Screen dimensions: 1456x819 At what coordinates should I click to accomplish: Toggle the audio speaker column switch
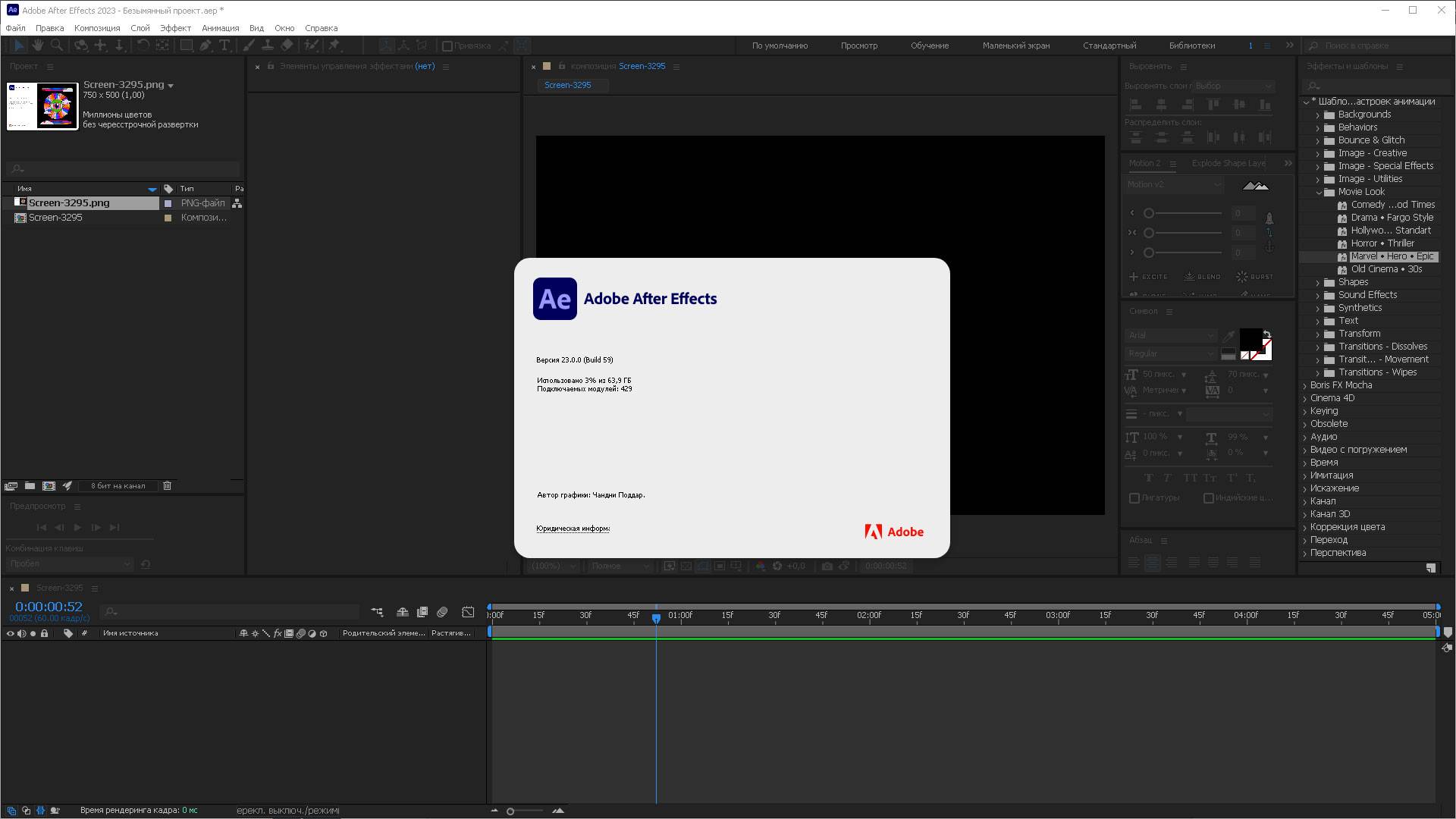pyautogui.click(x=21, y=633)
